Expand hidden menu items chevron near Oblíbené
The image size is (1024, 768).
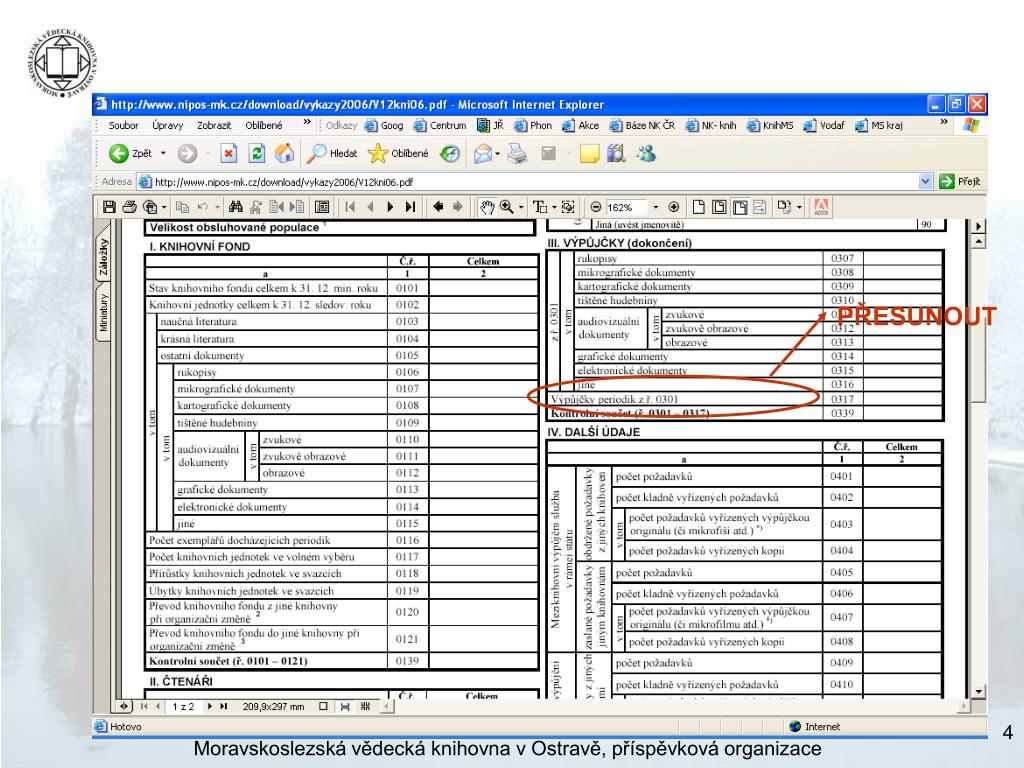point(307,122)
